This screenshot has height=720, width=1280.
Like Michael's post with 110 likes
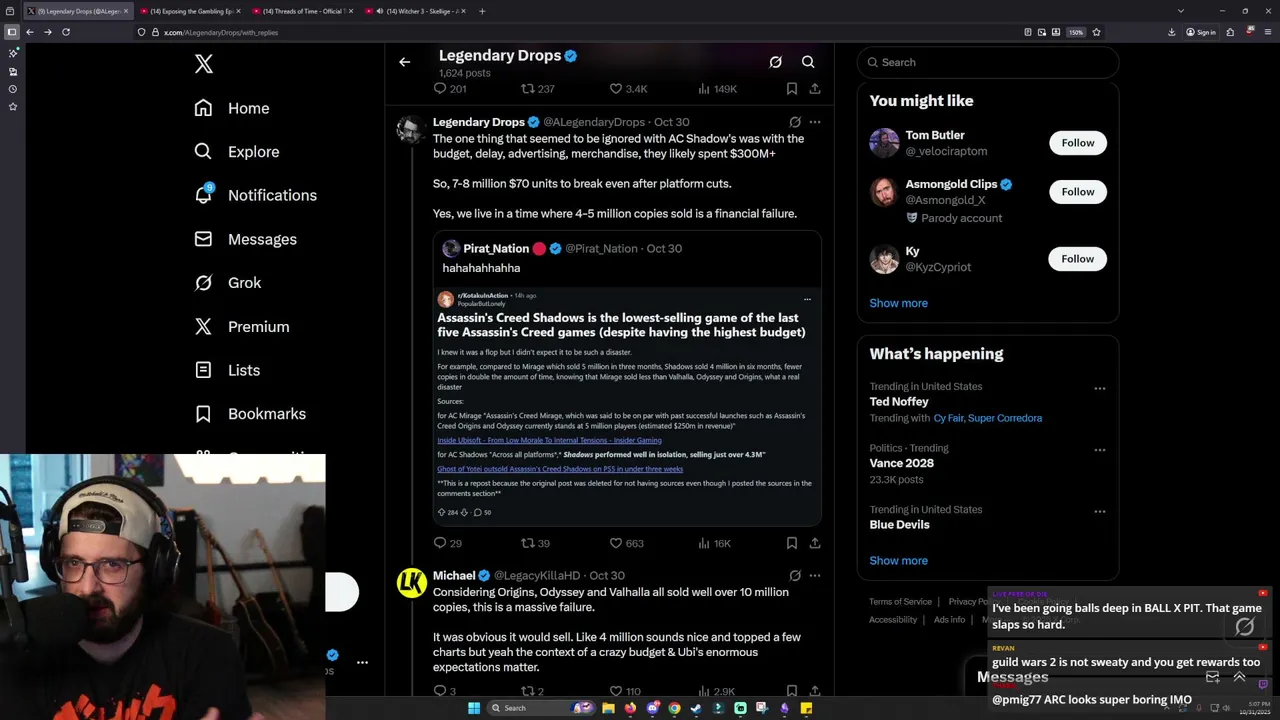tap(616, 691)
